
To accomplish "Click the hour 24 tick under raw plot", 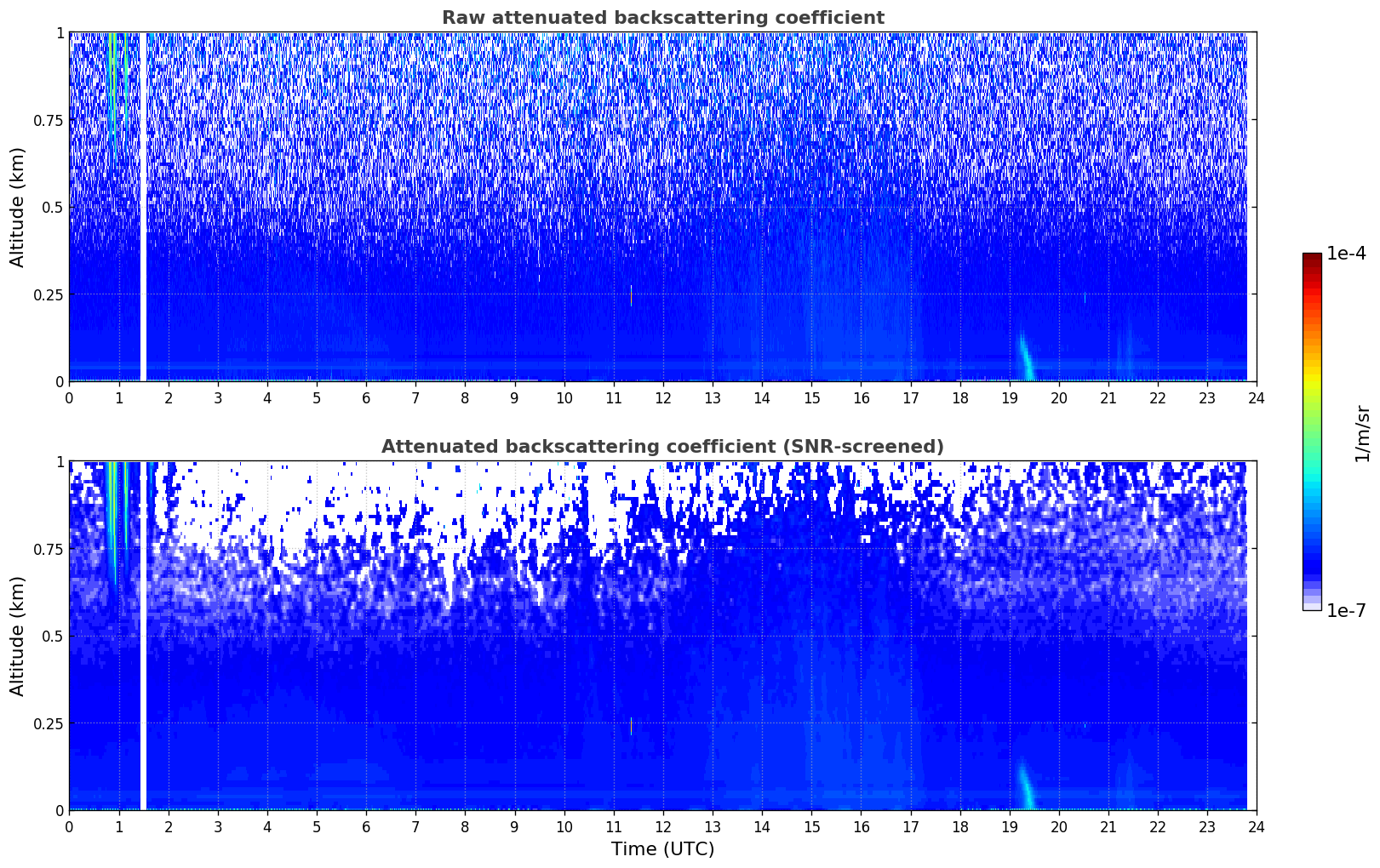I will [x=1257, y=397].
